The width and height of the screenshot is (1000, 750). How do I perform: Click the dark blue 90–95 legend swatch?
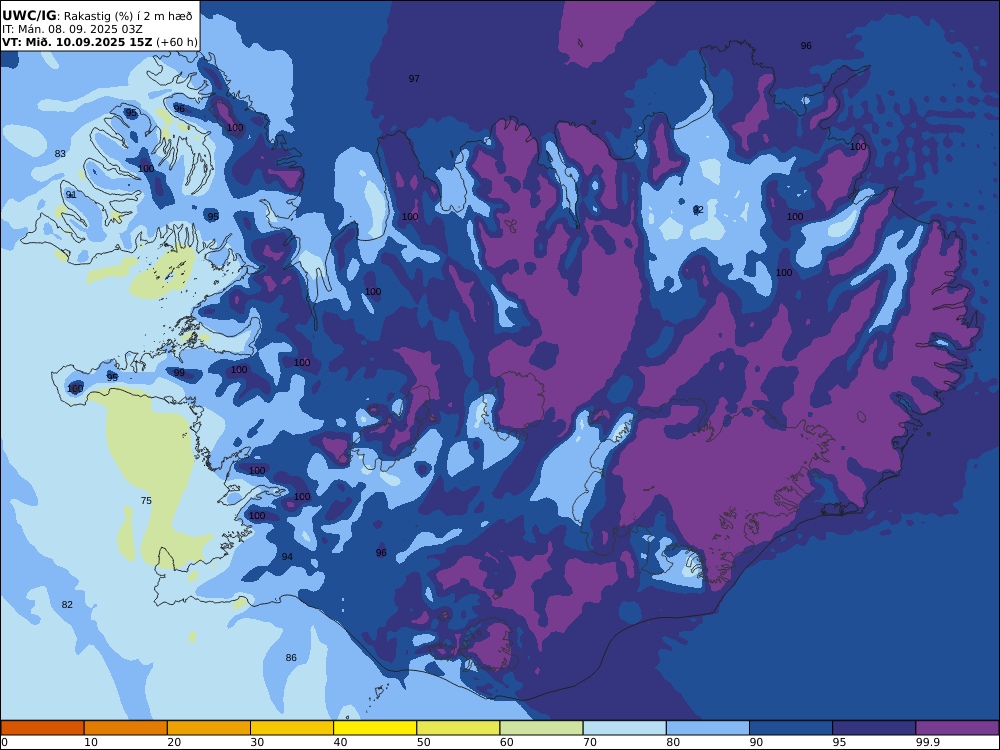[791, 728]
